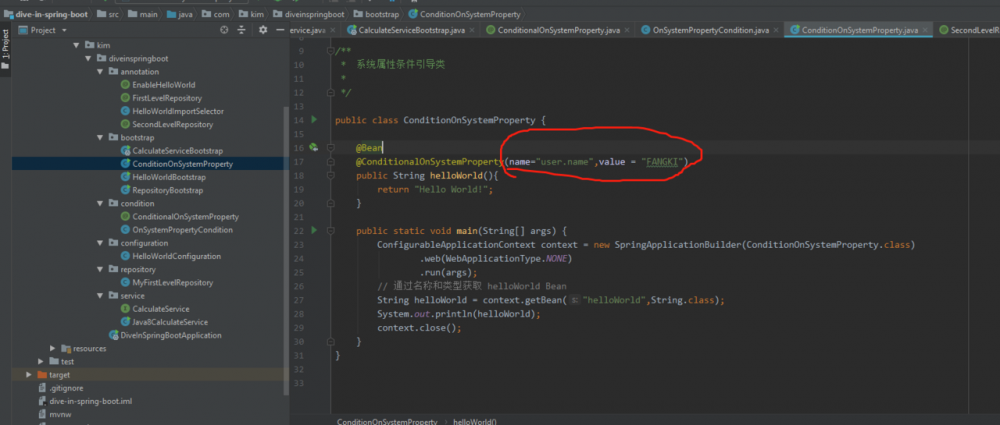Click the main breadcrumb in navigation bar
The width and height of the screenshot is (1000, 425).
point(145,13)
